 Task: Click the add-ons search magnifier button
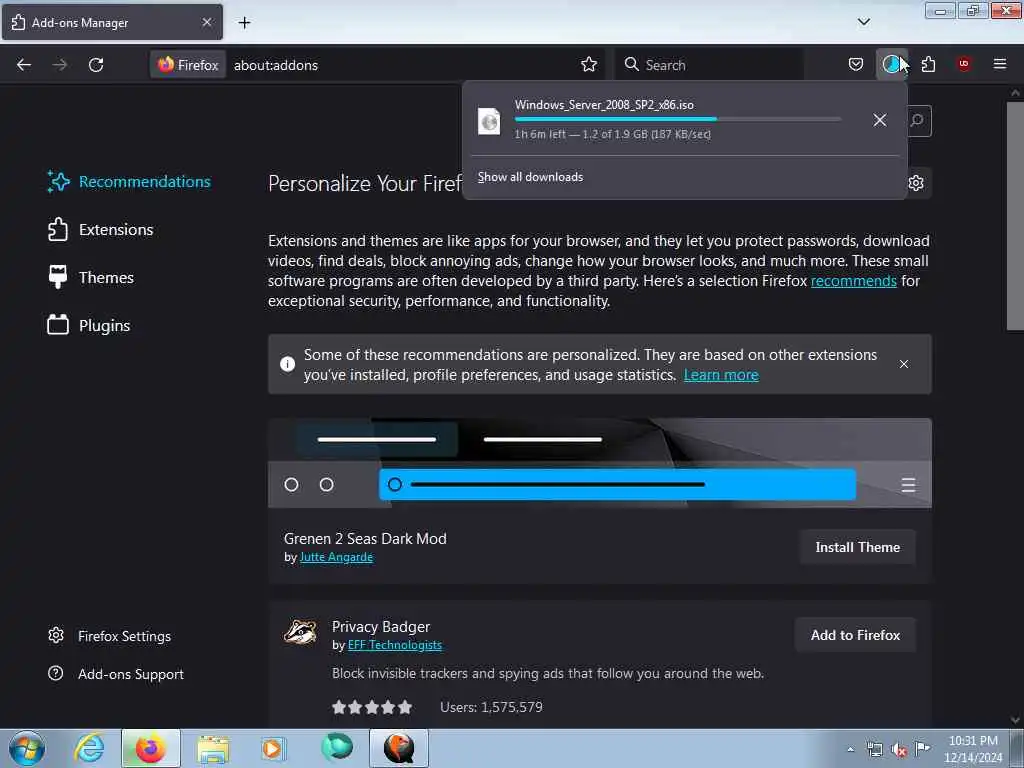[x=918, y=120]
